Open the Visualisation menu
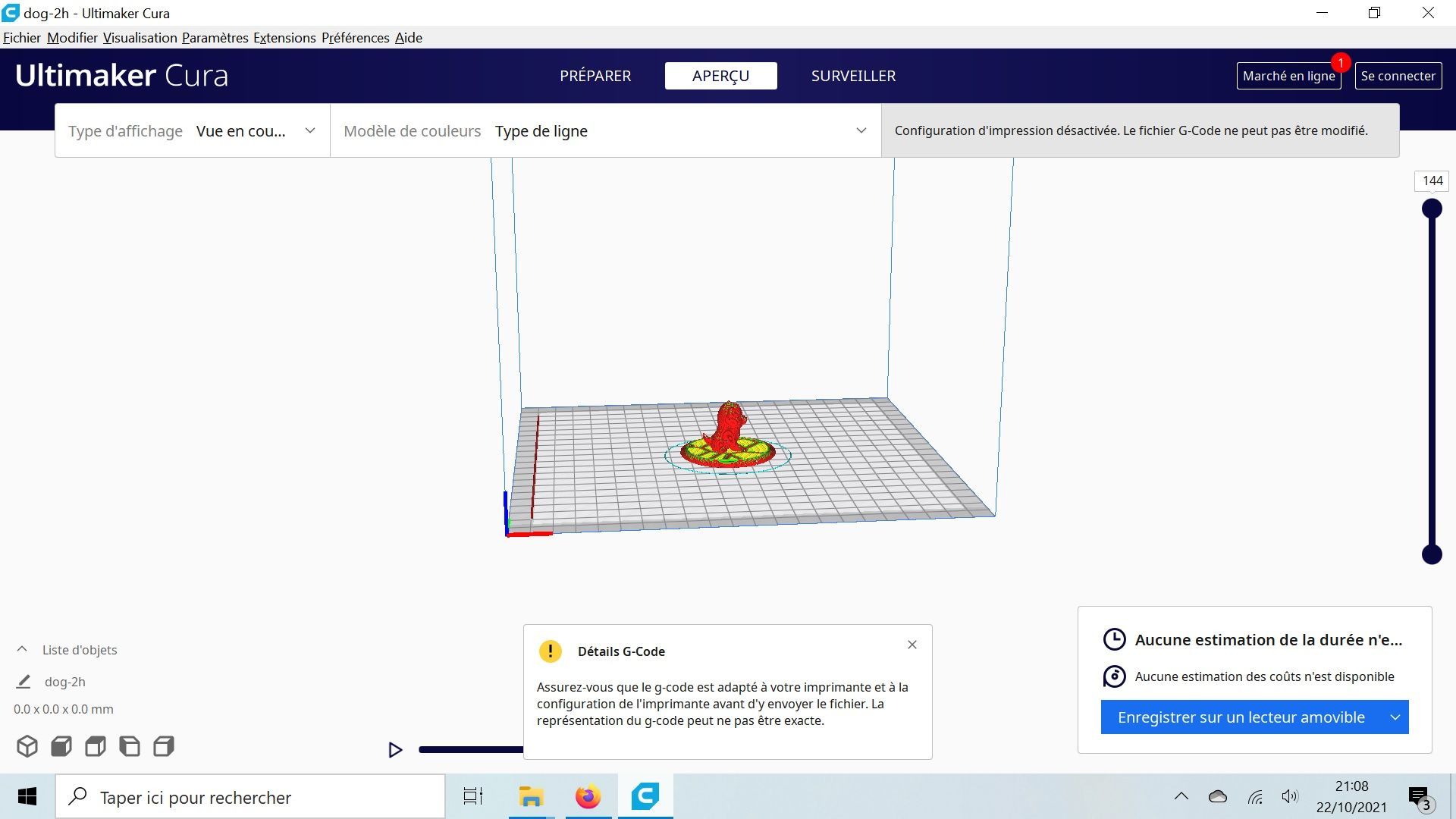The width and height of the screenshot is (1456, 819). coord(140,38)
